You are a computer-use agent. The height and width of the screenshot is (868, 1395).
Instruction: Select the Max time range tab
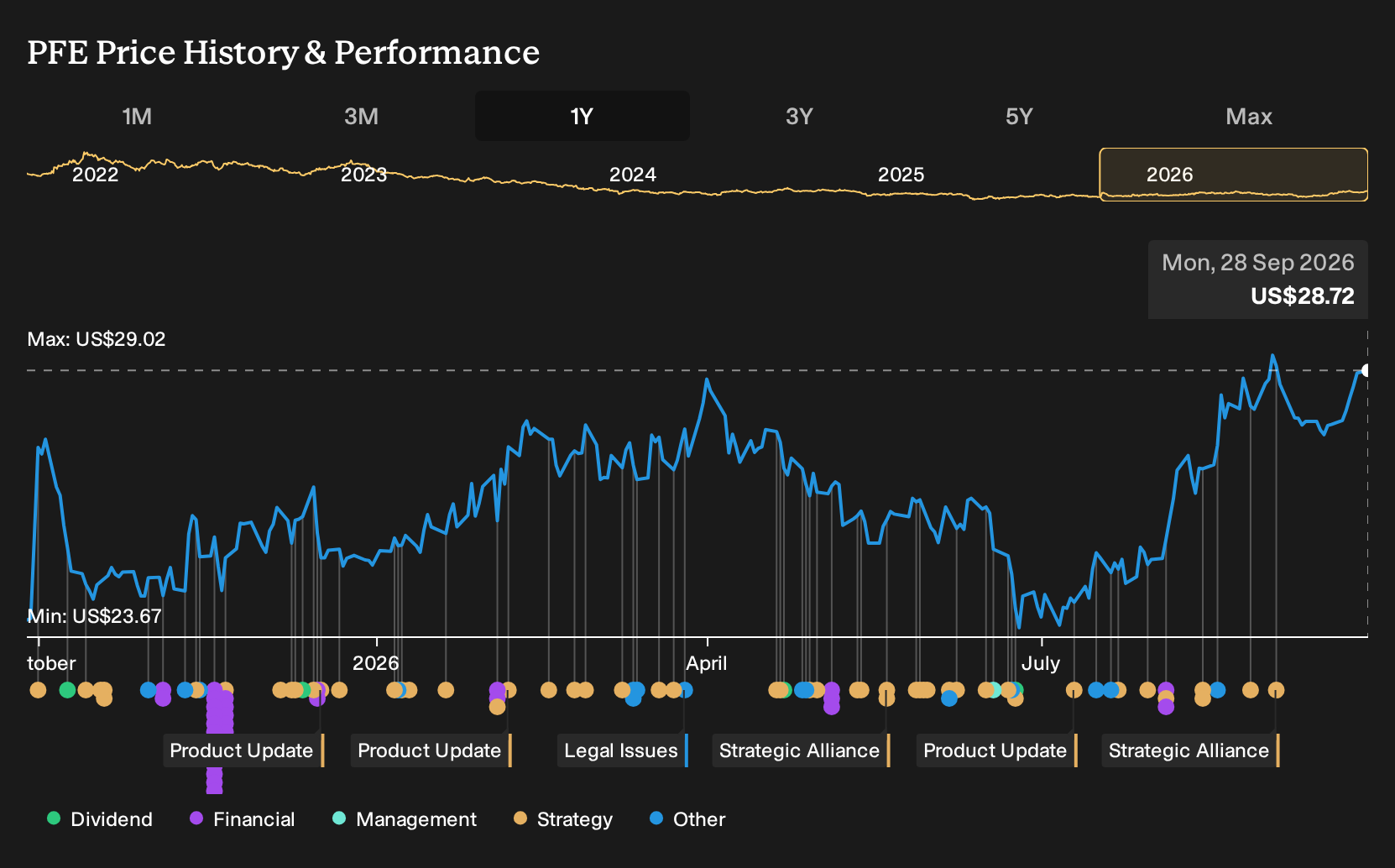tap(1249, 116)
